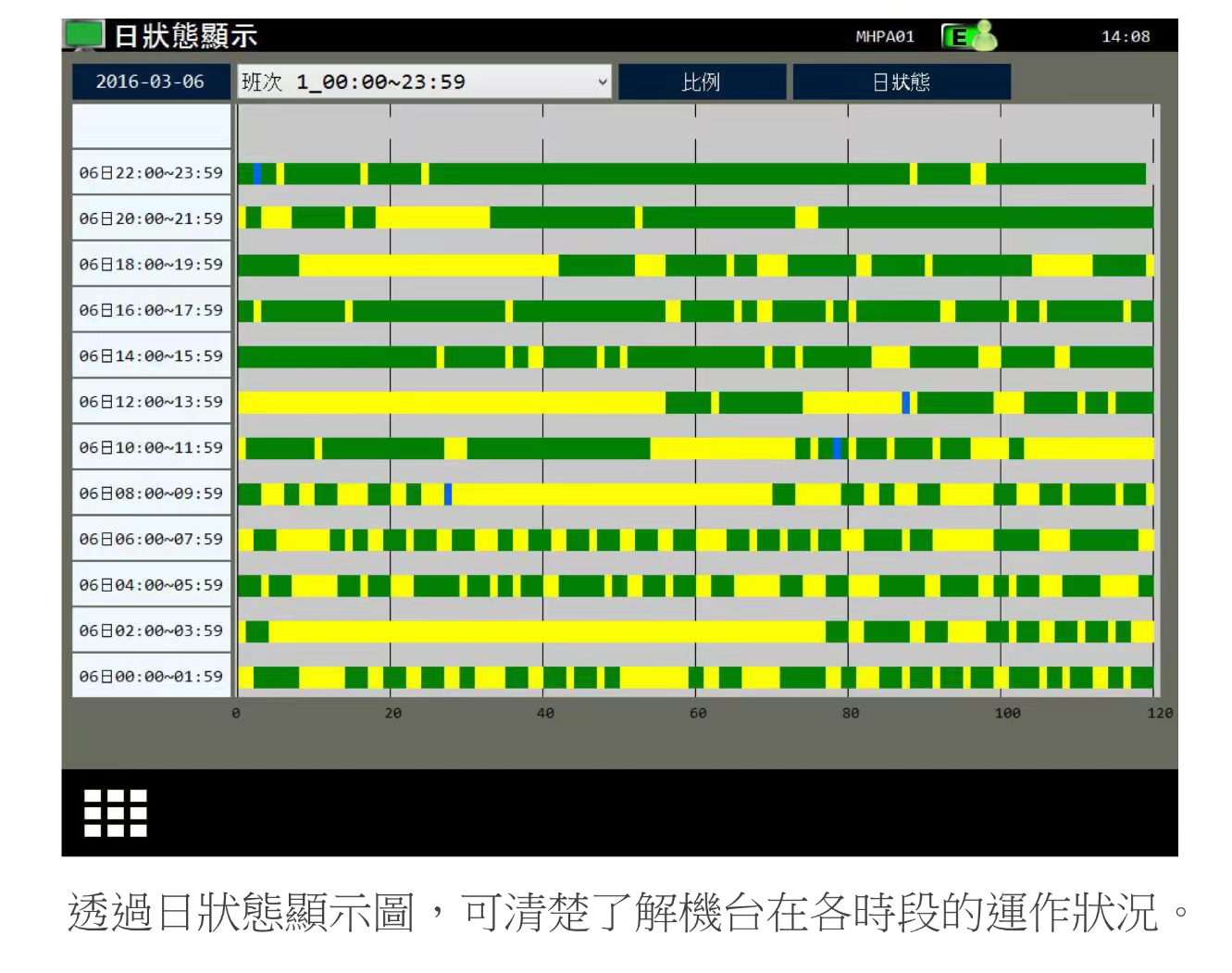The width and height of the screenshot is (1232, 973).
Task: Click the 60 mark on the bottom axis
Action: (699, 713)
